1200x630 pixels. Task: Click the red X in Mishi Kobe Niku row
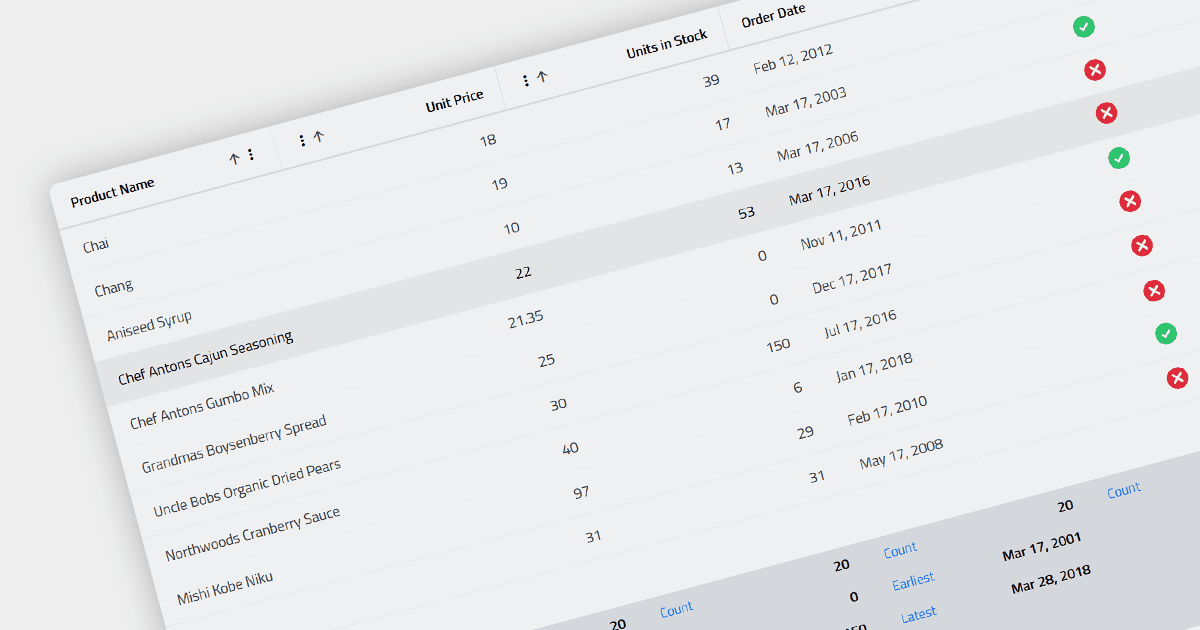(x=1177, y=378)
